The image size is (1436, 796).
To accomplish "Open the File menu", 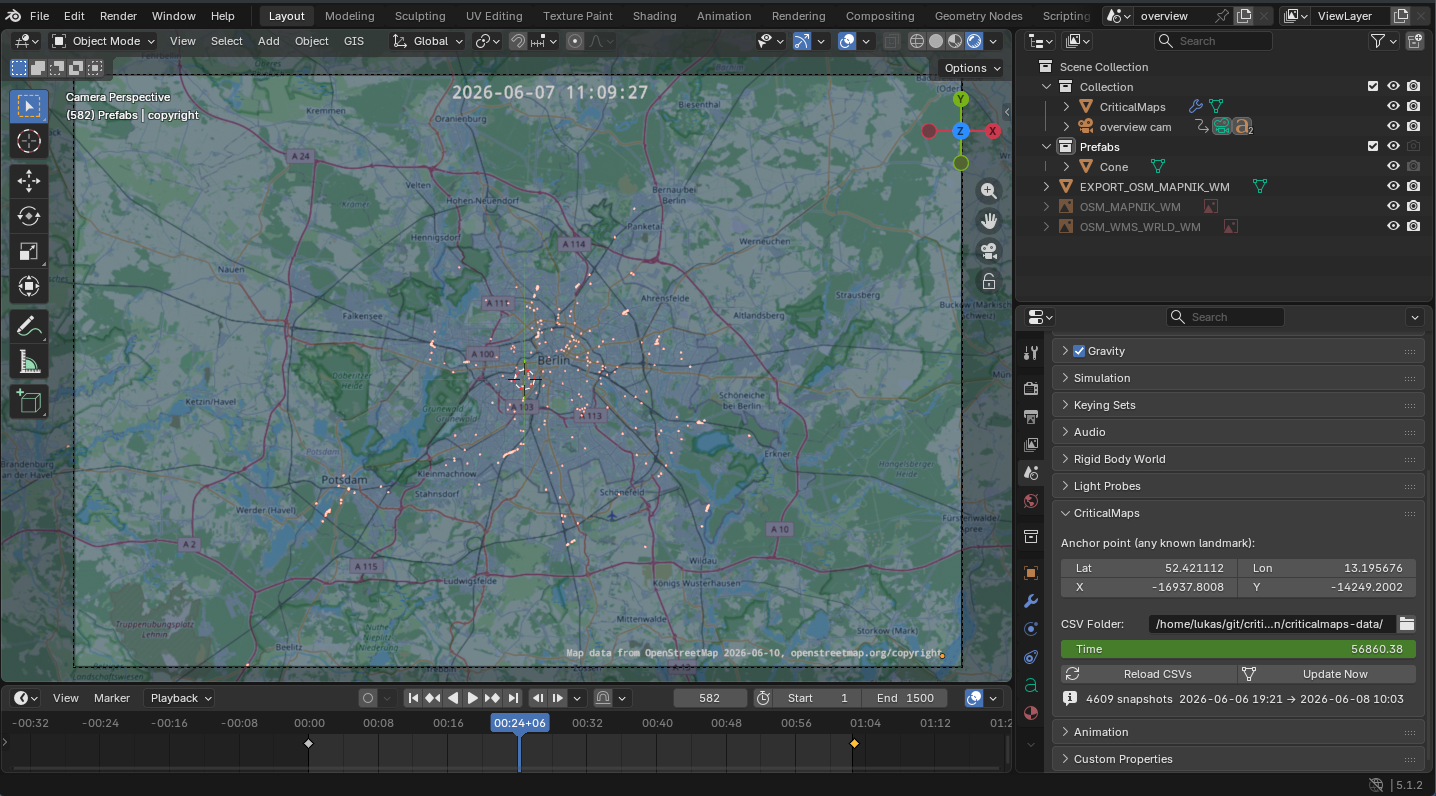I will [39, 16].
